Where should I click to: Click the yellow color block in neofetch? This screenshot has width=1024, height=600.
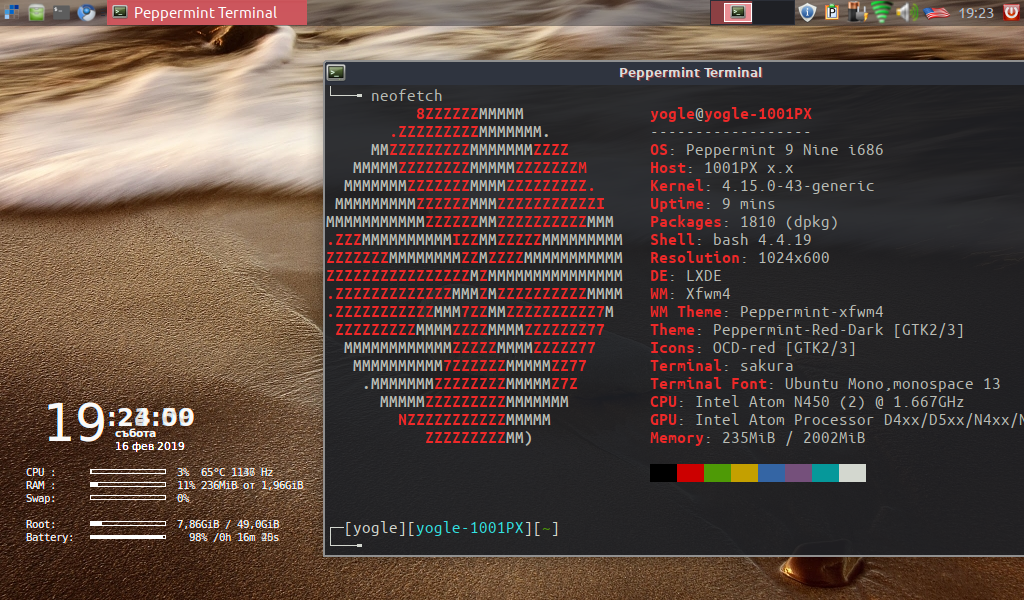pos(744,473)
